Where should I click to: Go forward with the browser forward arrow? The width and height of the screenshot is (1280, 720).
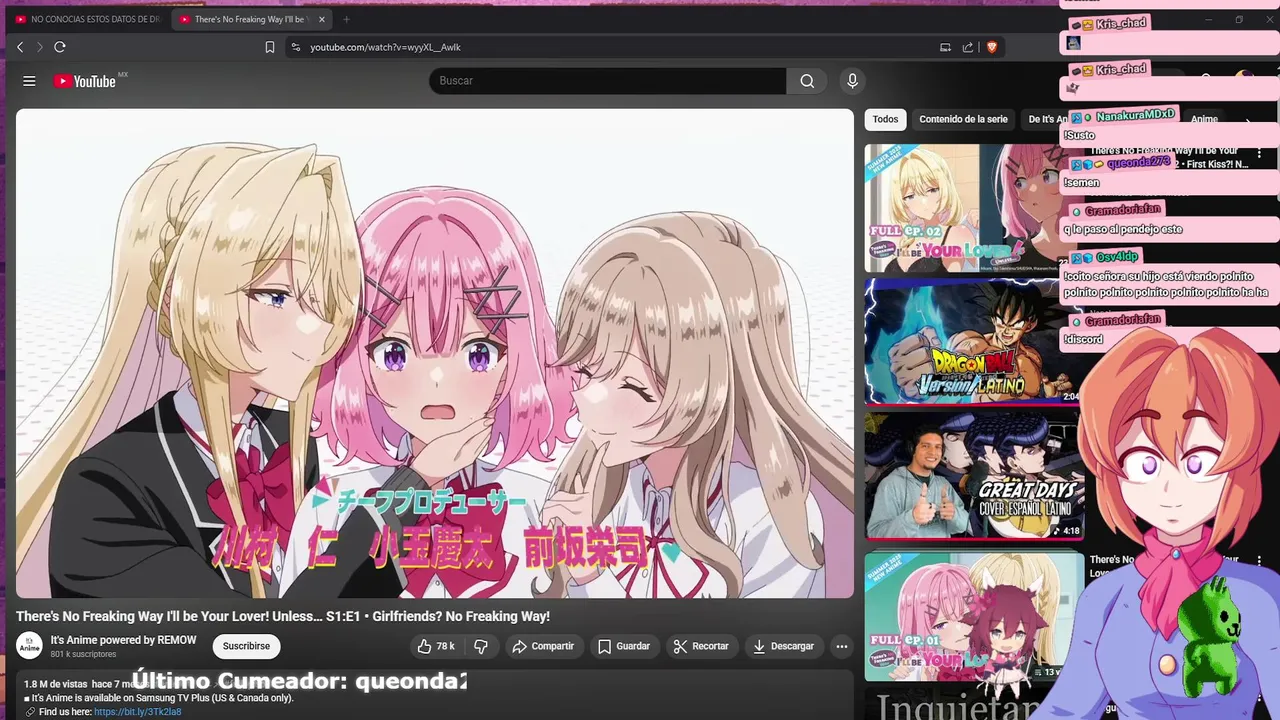pyautogui.click(x=40, y=47)
